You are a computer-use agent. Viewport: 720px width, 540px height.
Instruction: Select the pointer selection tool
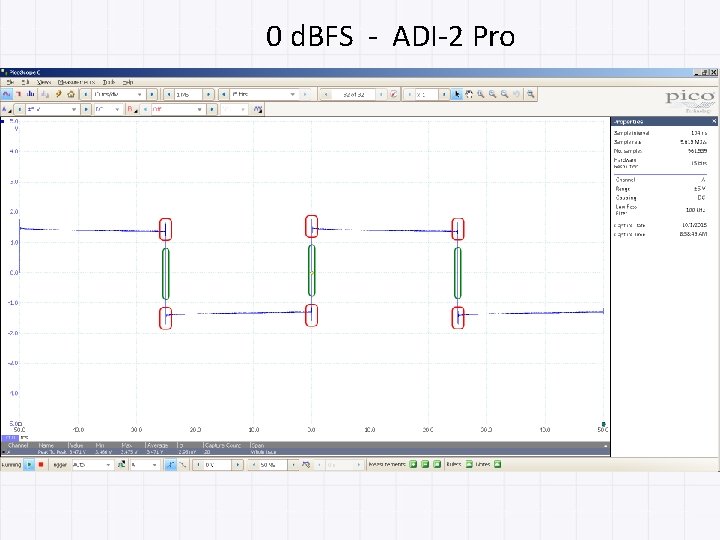pyautogui.click(x=456, y=94)
